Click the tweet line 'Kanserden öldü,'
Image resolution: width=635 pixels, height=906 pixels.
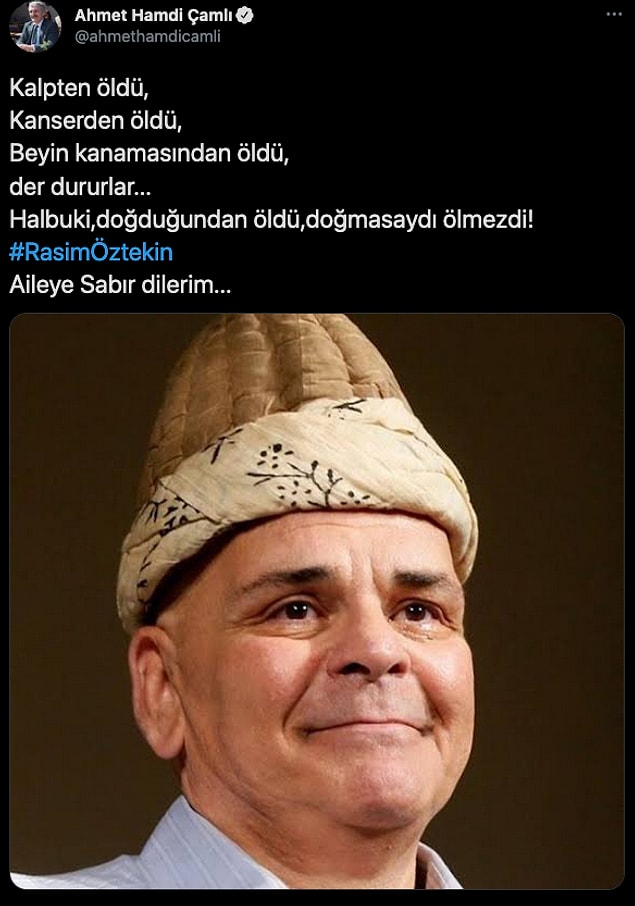pyautogui.click(x=95, y=120)
